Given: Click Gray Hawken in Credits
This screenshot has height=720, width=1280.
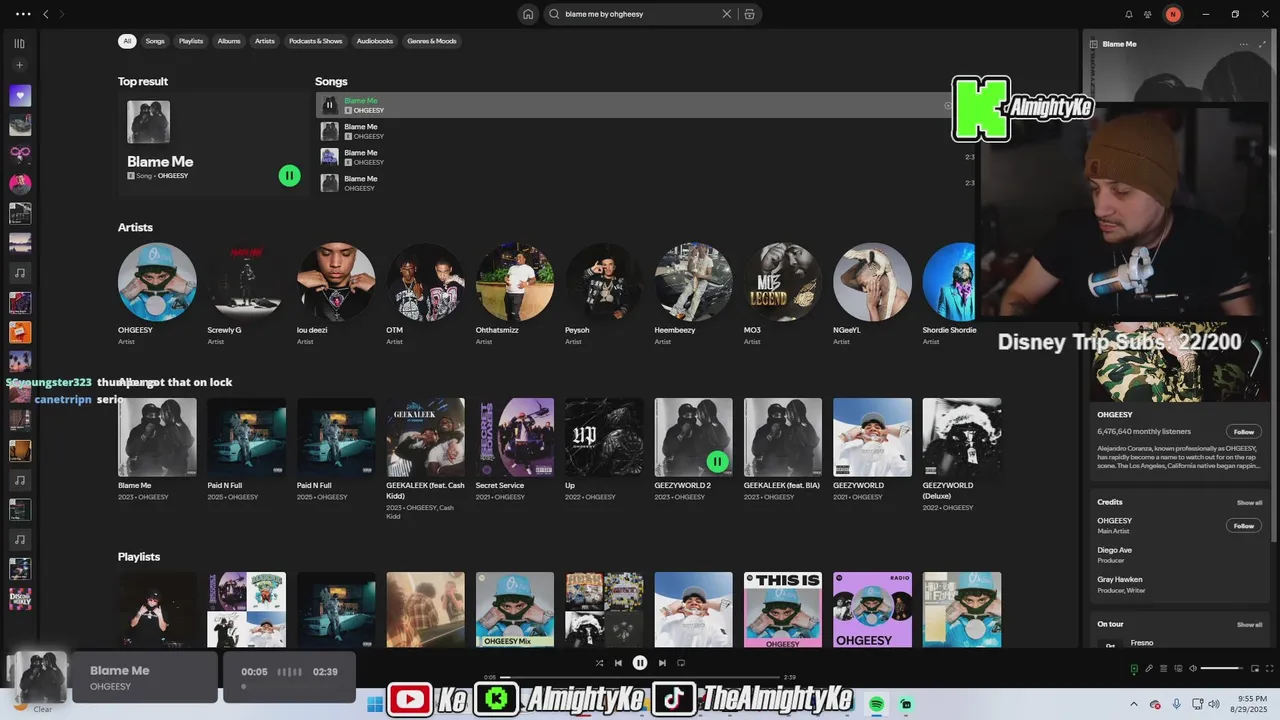Looking at the screenshot, I should pyautogui.click(x=1119, y=579).
